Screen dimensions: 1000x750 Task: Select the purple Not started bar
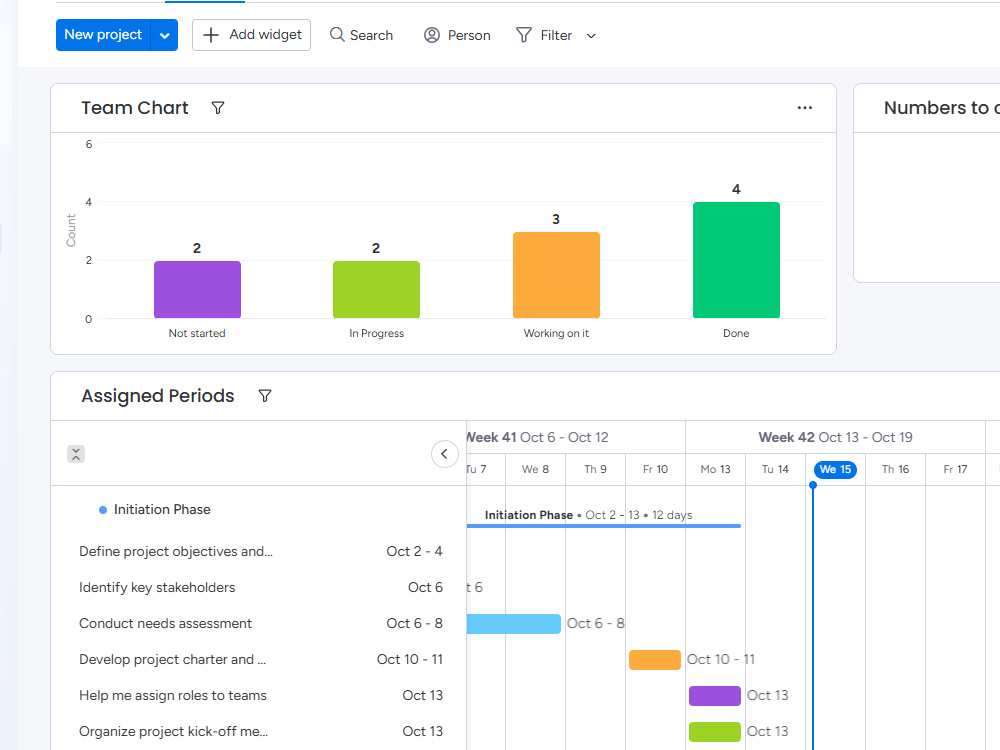coord(197,290)
